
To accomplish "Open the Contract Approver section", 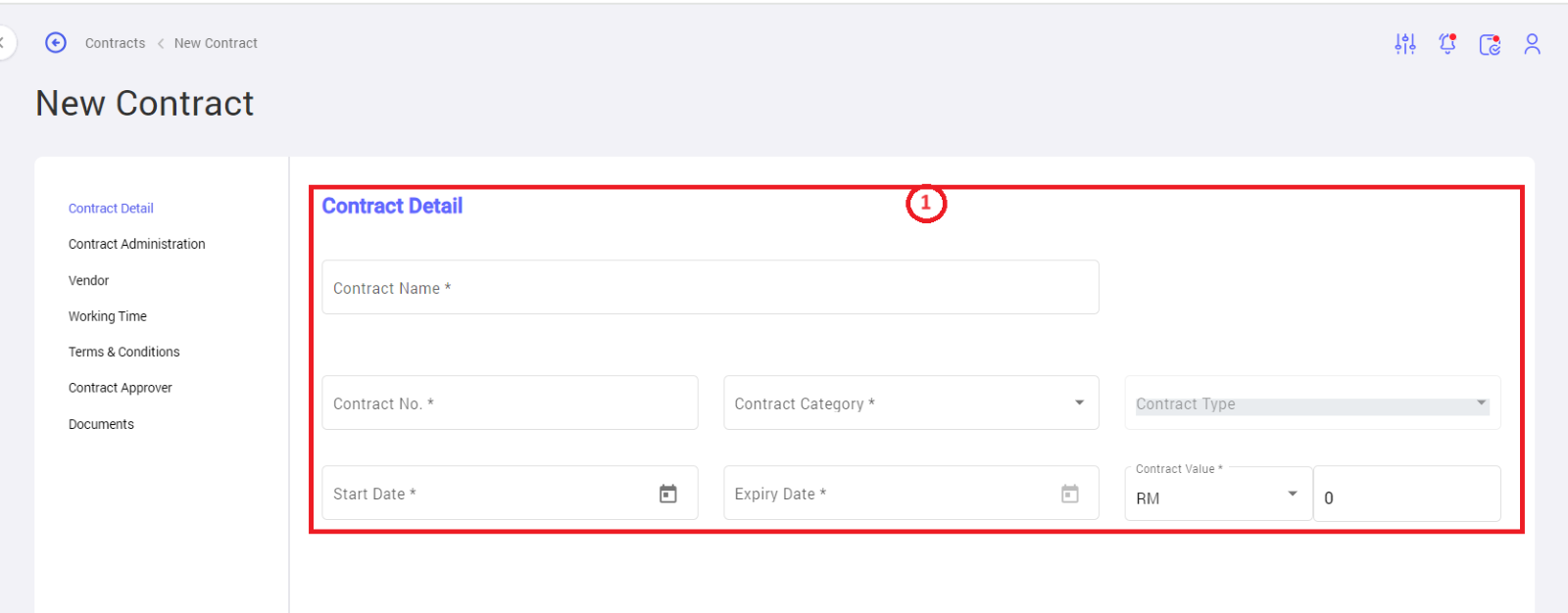I will pyautogui.click(x=121, y=388).
